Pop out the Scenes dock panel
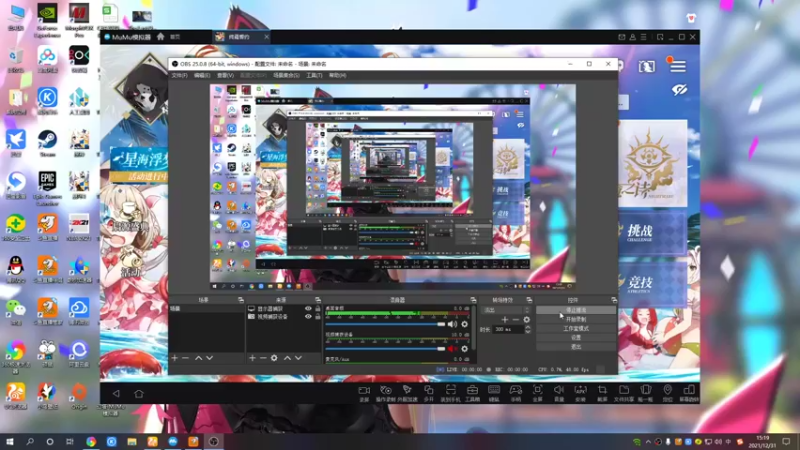The width and height of the screenshot is (800, 450). click(241, 300)
